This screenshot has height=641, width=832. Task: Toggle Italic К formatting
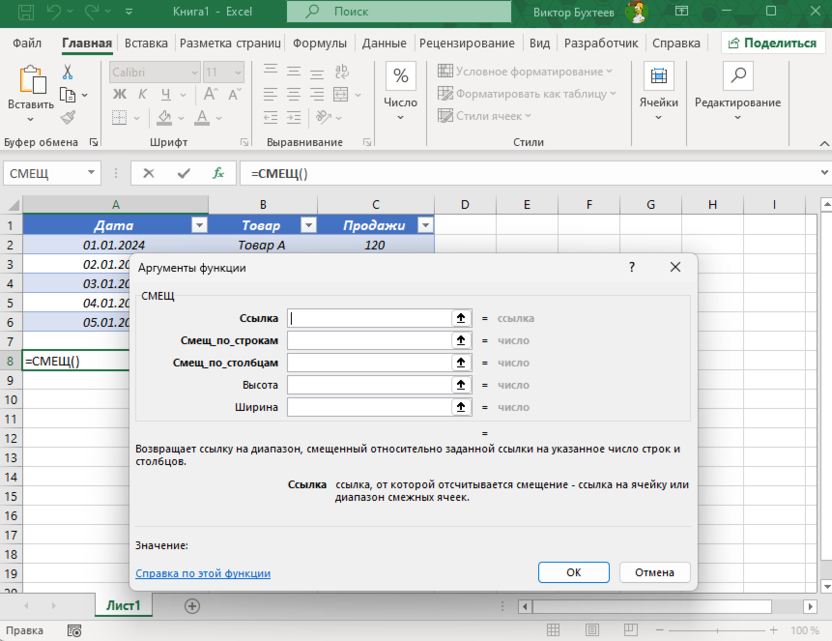tap(142, 94)
